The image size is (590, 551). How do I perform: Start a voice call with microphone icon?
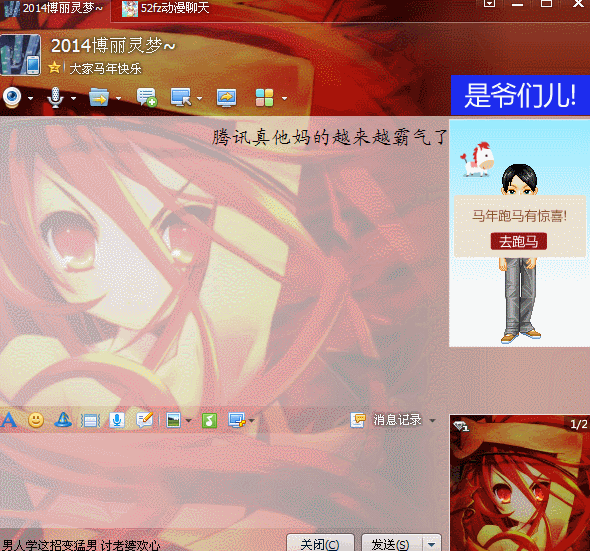pos(55,97)
